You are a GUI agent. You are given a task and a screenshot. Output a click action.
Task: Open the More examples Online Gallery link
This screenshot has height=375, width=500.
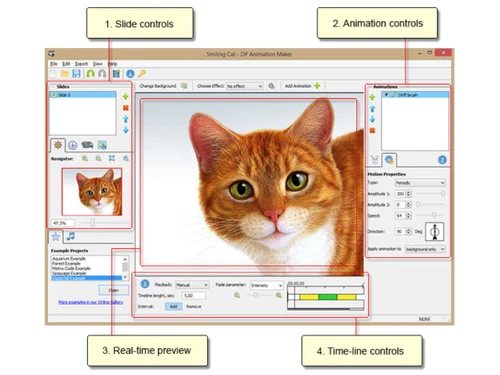tap(91, 302)
